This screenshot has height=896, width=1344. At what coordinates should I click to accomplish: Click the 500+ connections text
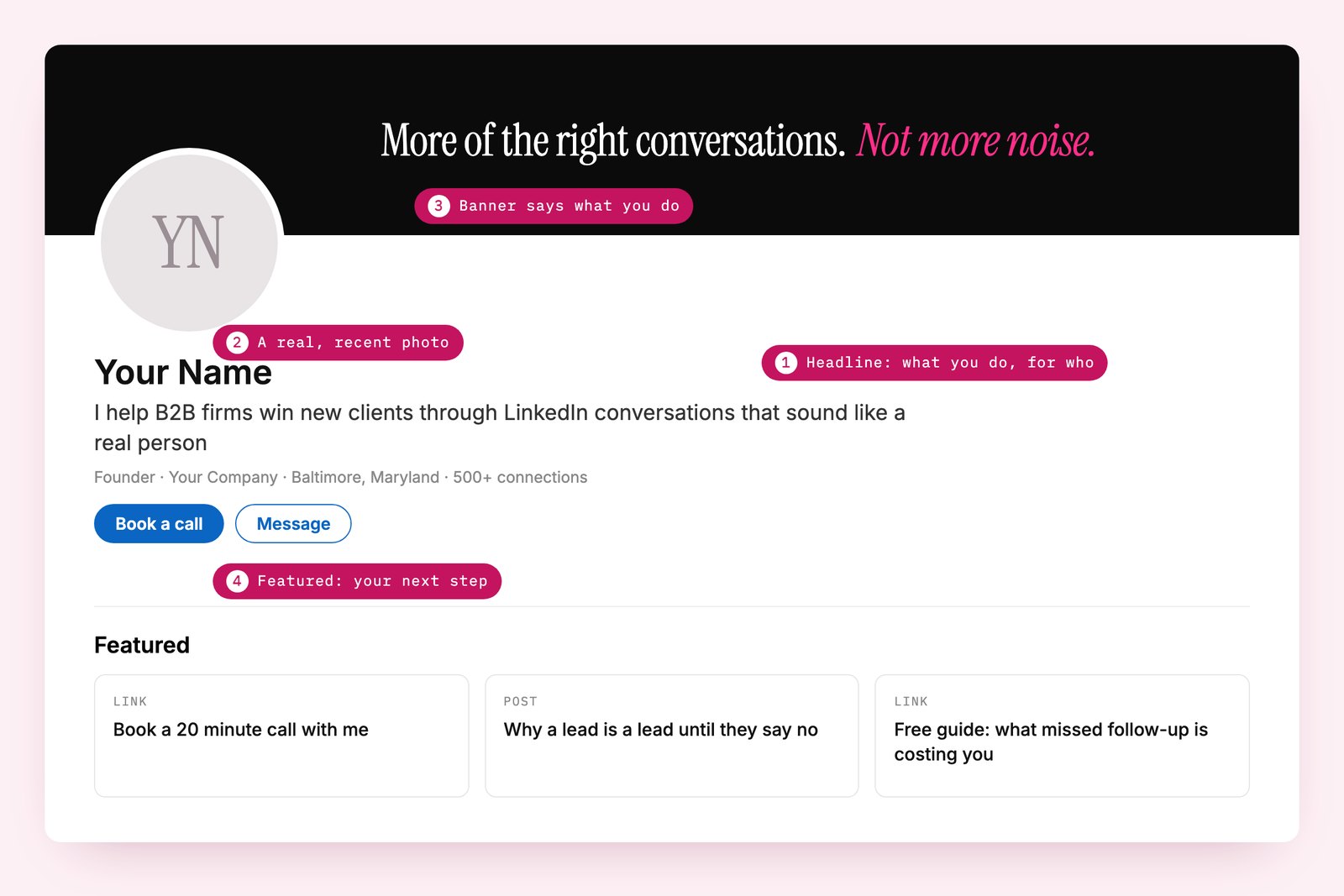520,477
